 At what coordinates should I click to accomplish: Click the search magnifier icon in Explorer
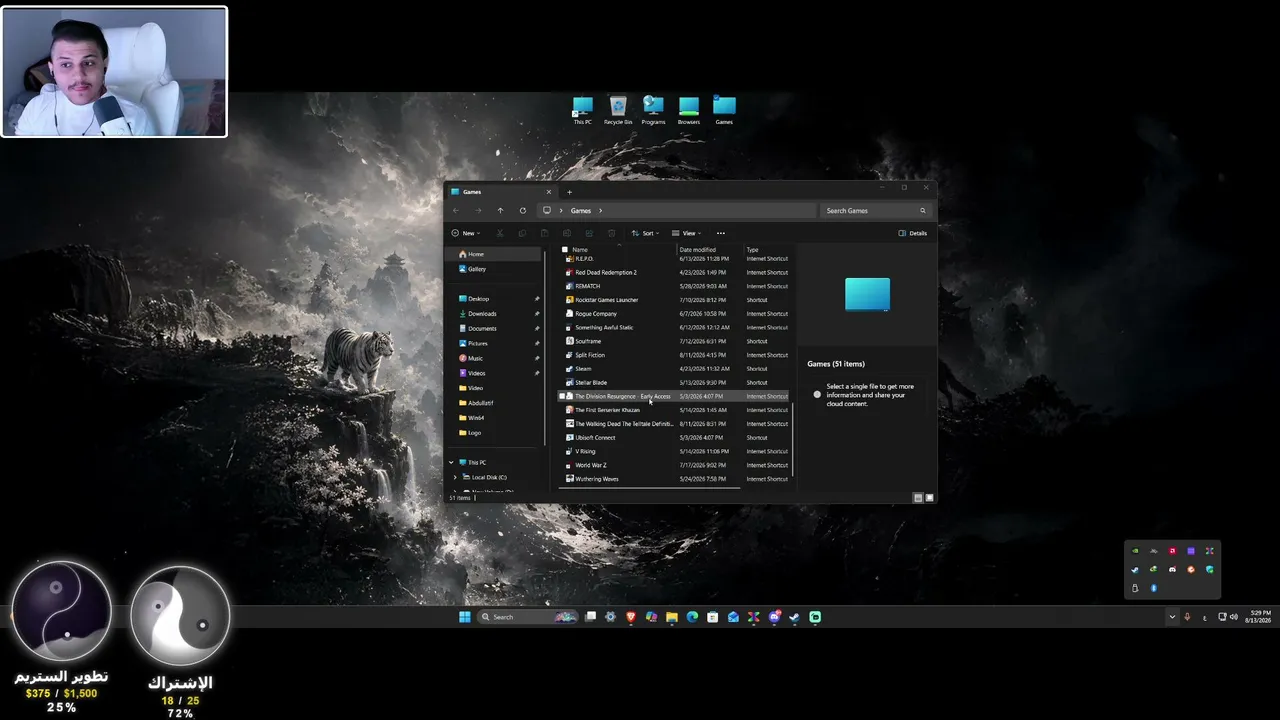(922, 211)
